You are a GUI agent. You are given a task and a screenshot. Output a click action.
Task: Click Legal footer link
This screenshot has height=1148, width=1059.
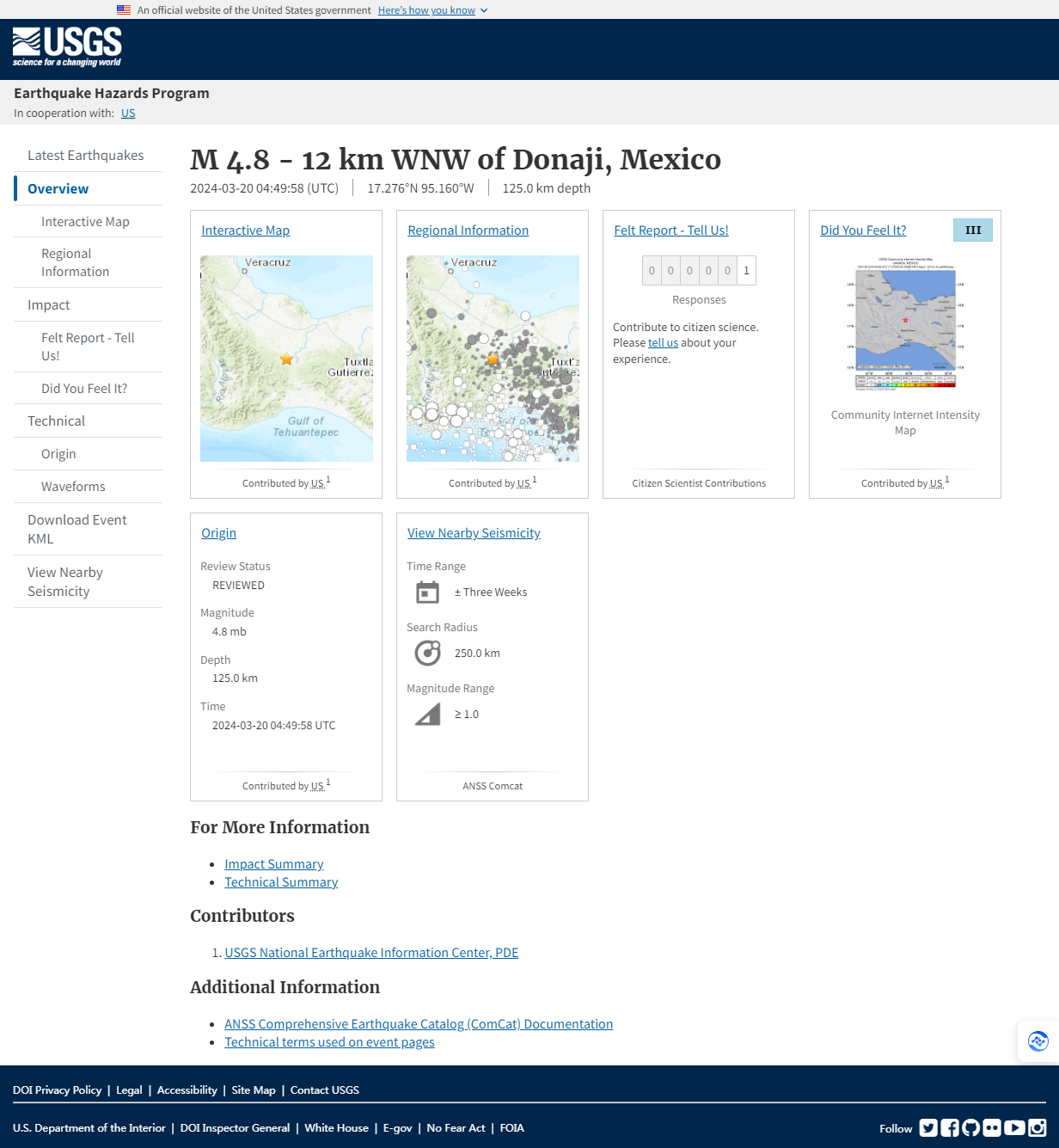[129, 1090]
